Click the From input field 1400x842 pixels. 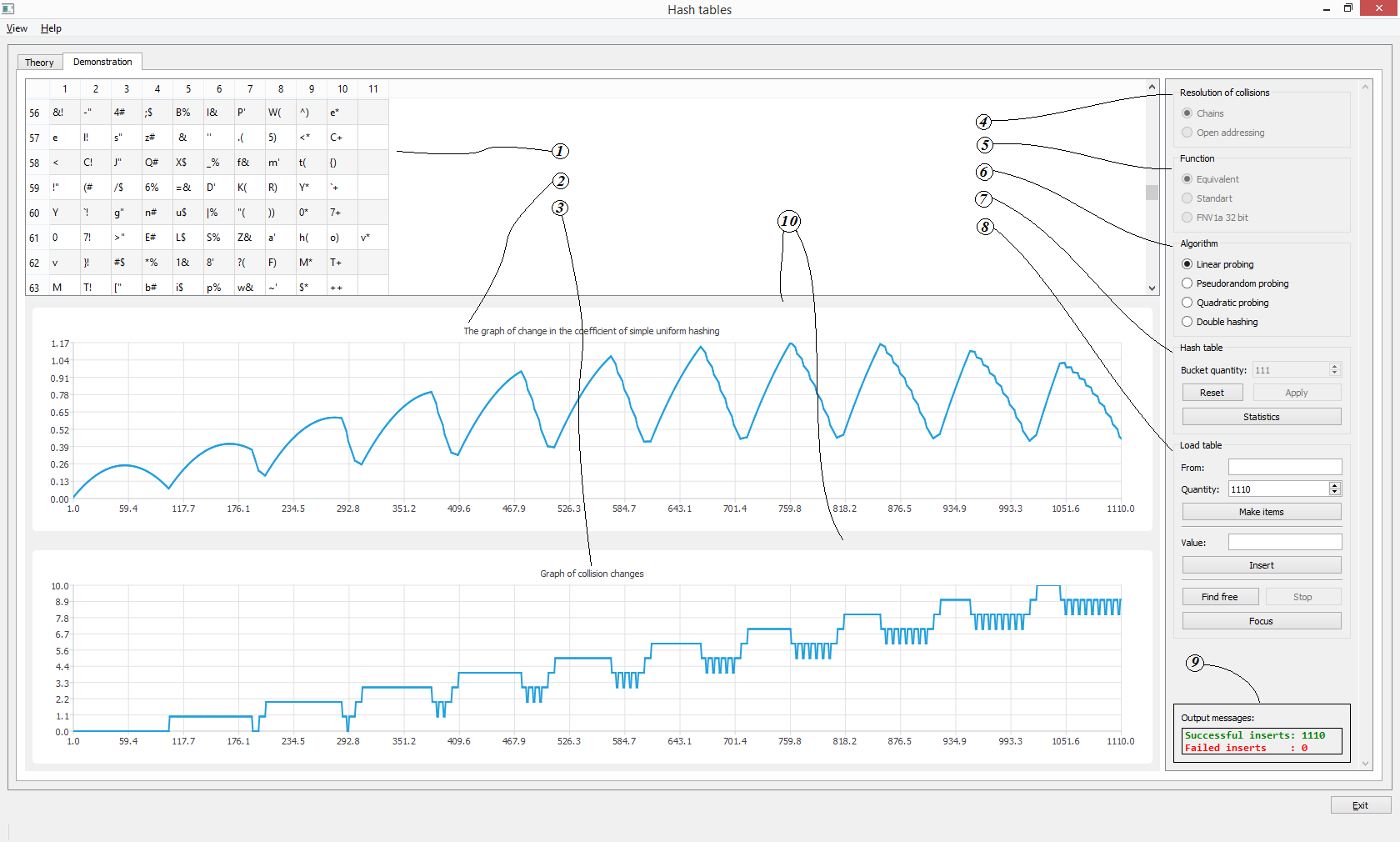pos(1285,467)
